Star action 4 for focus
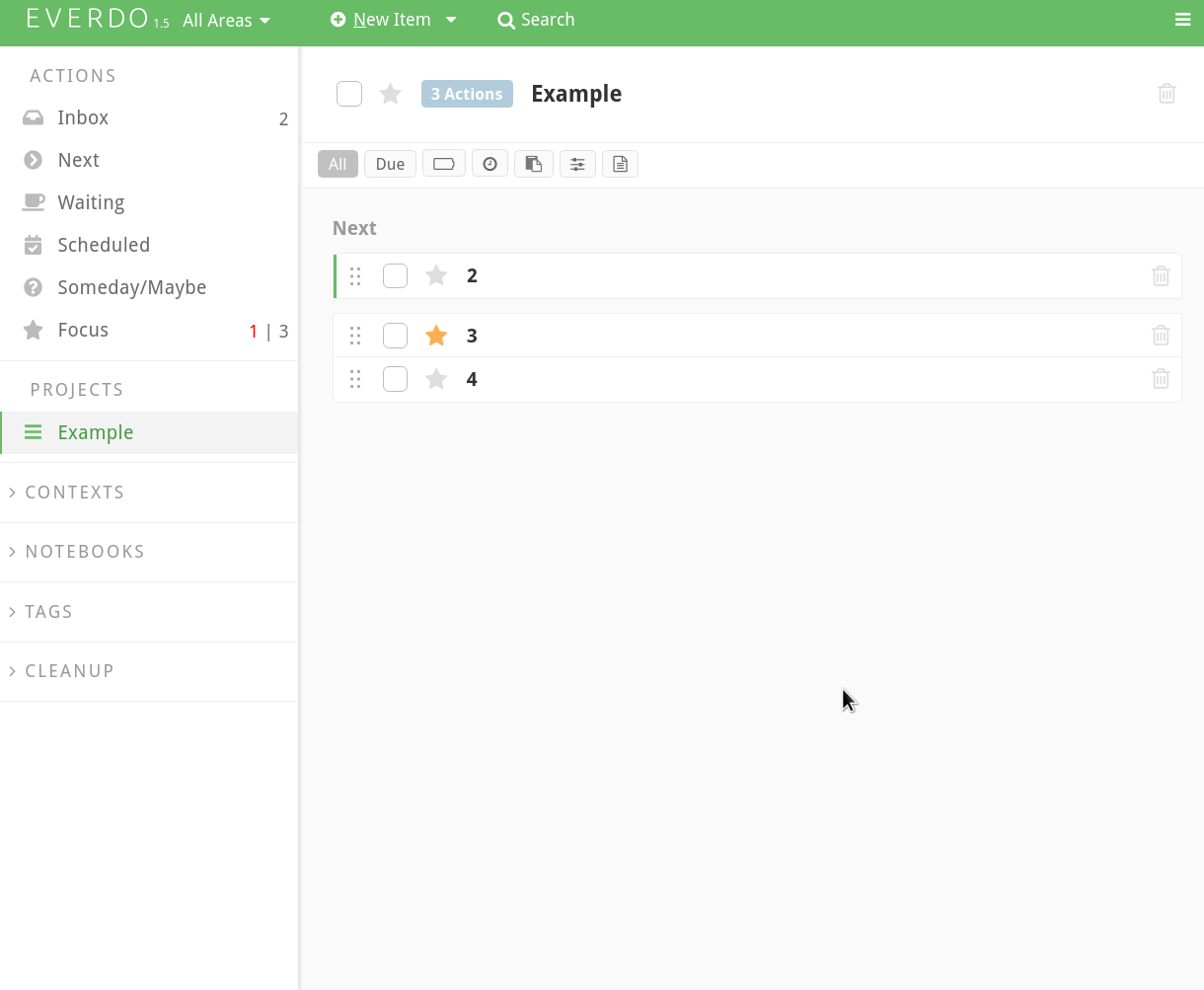1204x990 pixels. coord(436,379)
